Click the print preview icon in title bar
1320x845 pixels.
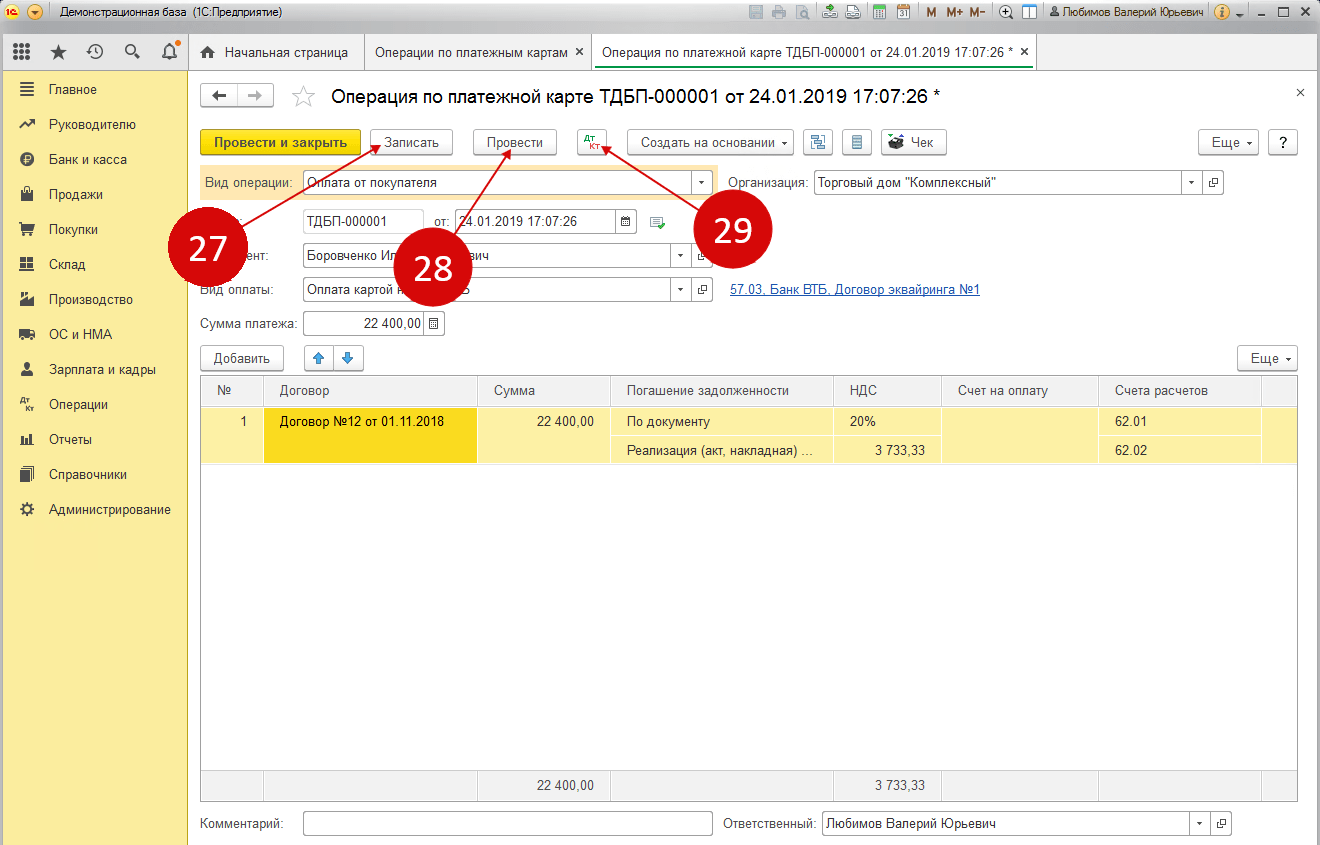(802, 12)
